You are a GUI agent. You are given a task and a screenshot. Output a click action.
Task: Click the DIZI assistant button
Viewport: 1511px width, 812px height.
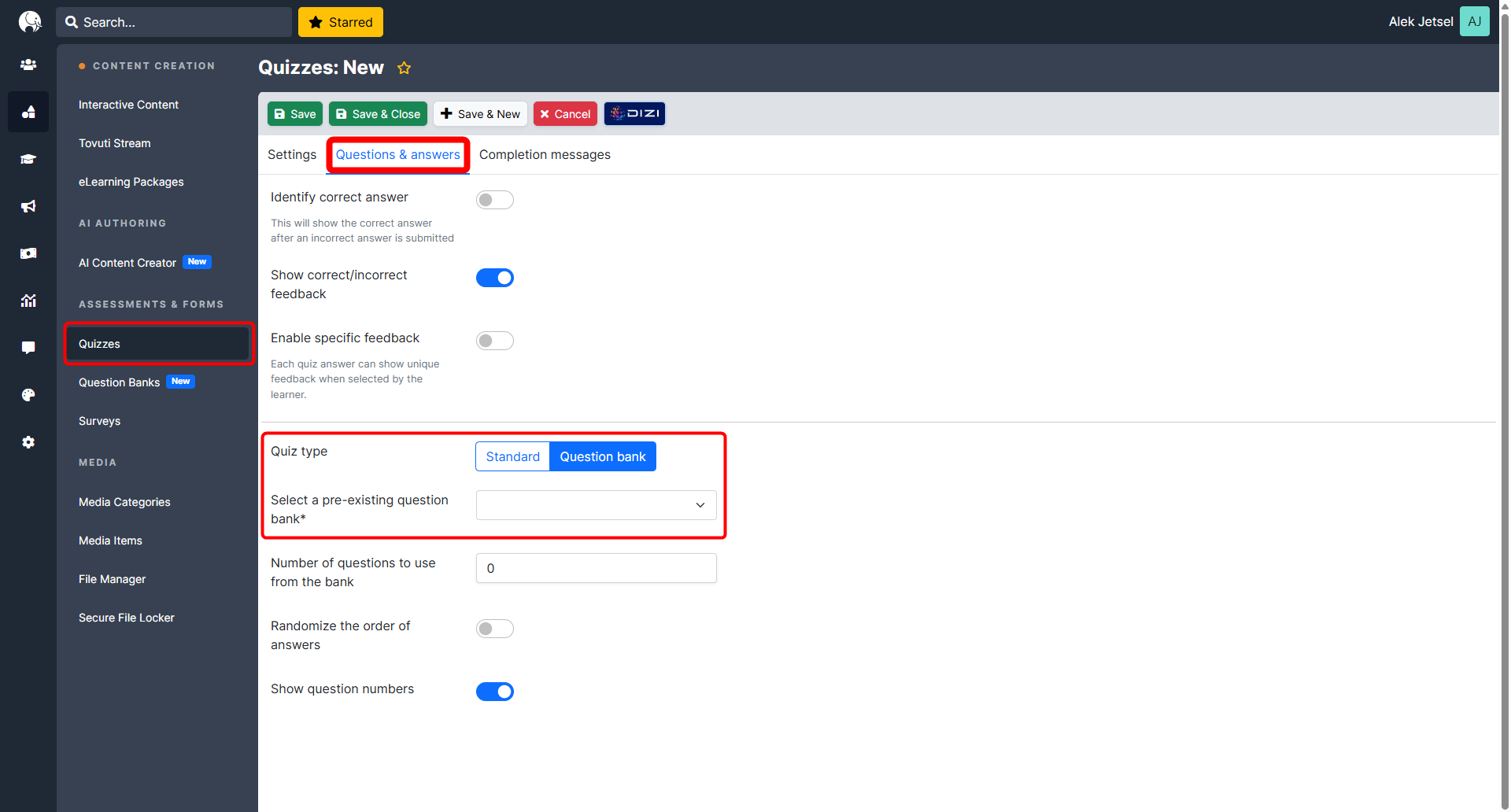click(634, 113)
